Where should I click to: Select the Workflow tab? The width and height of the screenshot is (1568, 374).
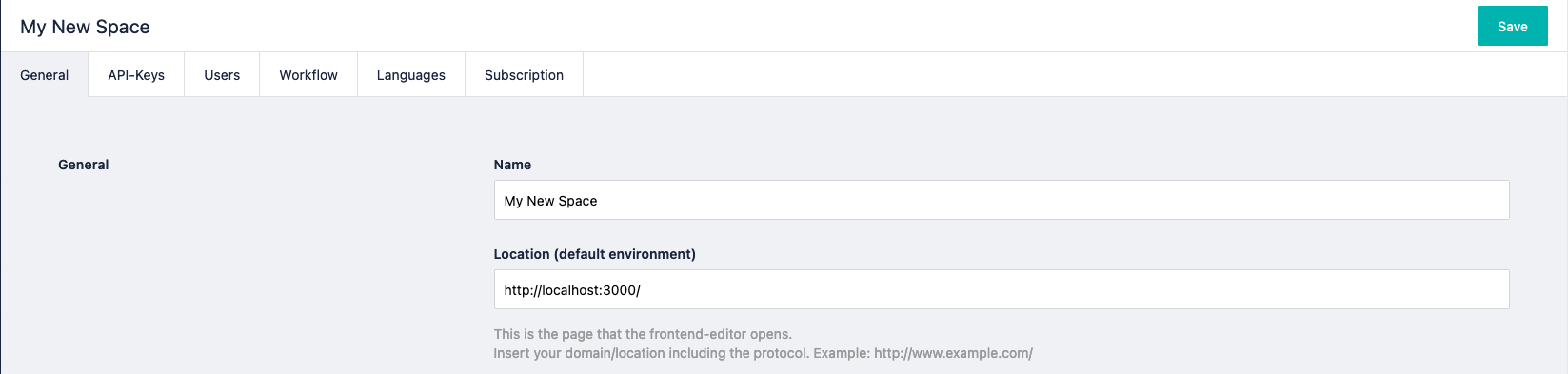click(x=308, y=75)
